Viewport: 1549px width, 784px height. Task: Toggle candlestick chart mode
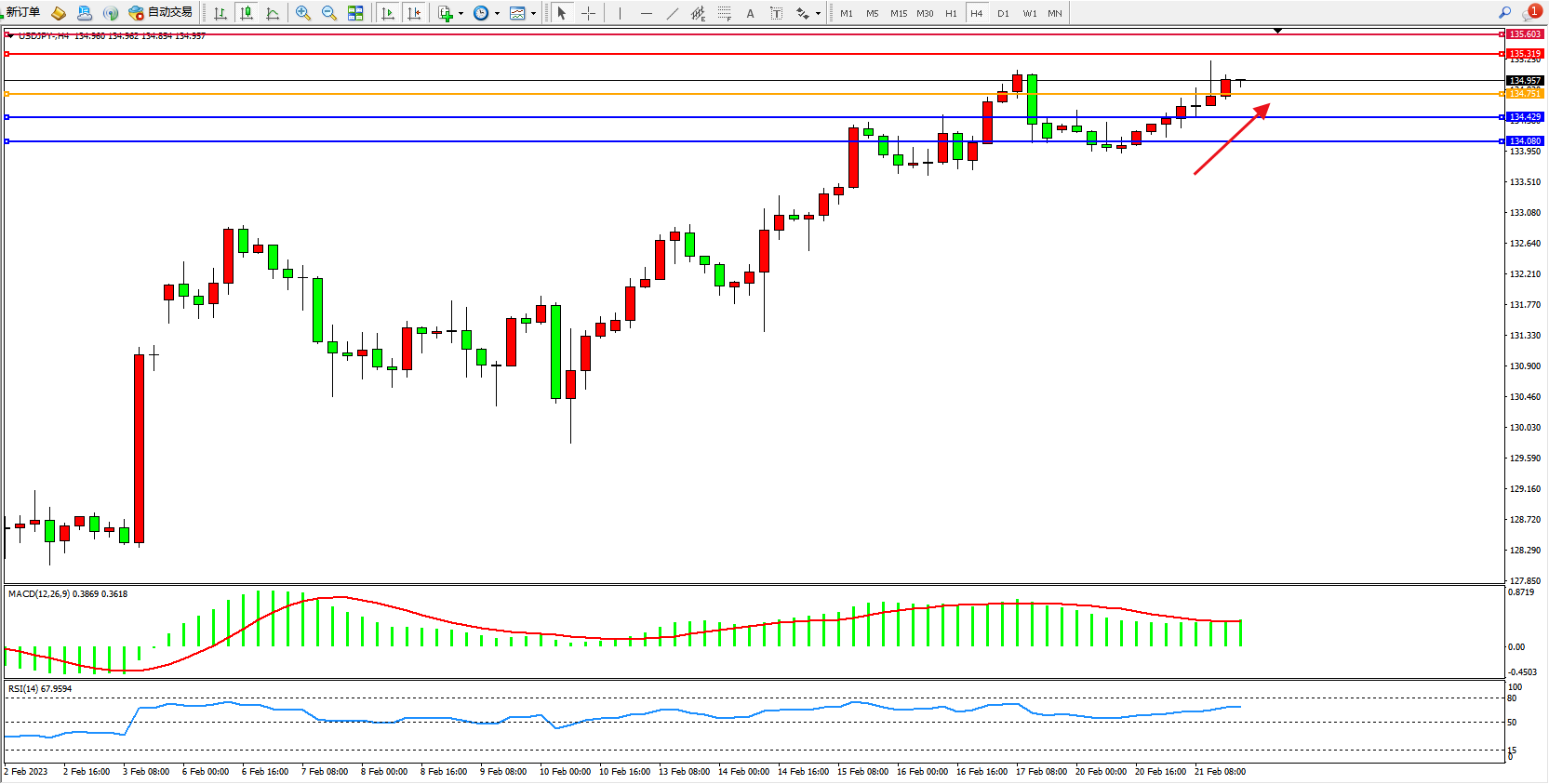point(247,13)
